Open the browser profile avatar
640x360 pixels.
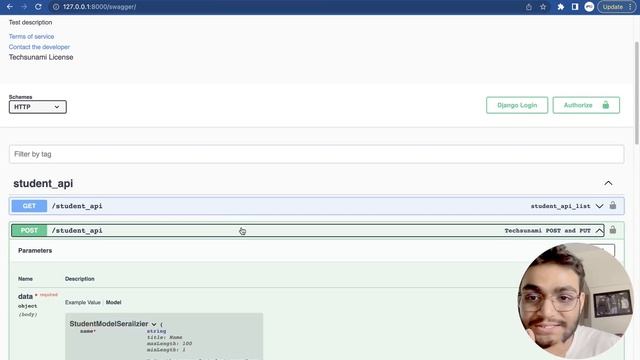click(589, 7)
